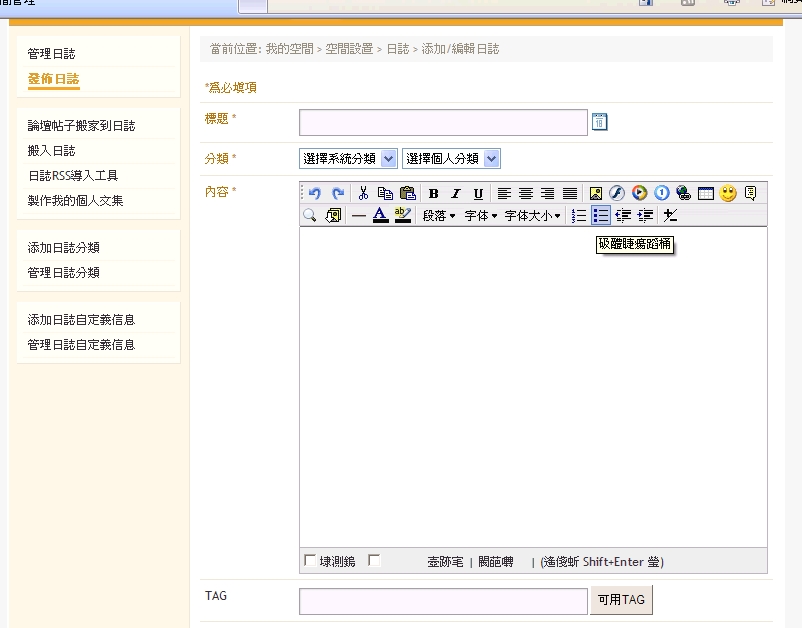This screenshot has height=628, width=802.
Task: Click the redo icon in editor toolbar
Action: point(338,193)
